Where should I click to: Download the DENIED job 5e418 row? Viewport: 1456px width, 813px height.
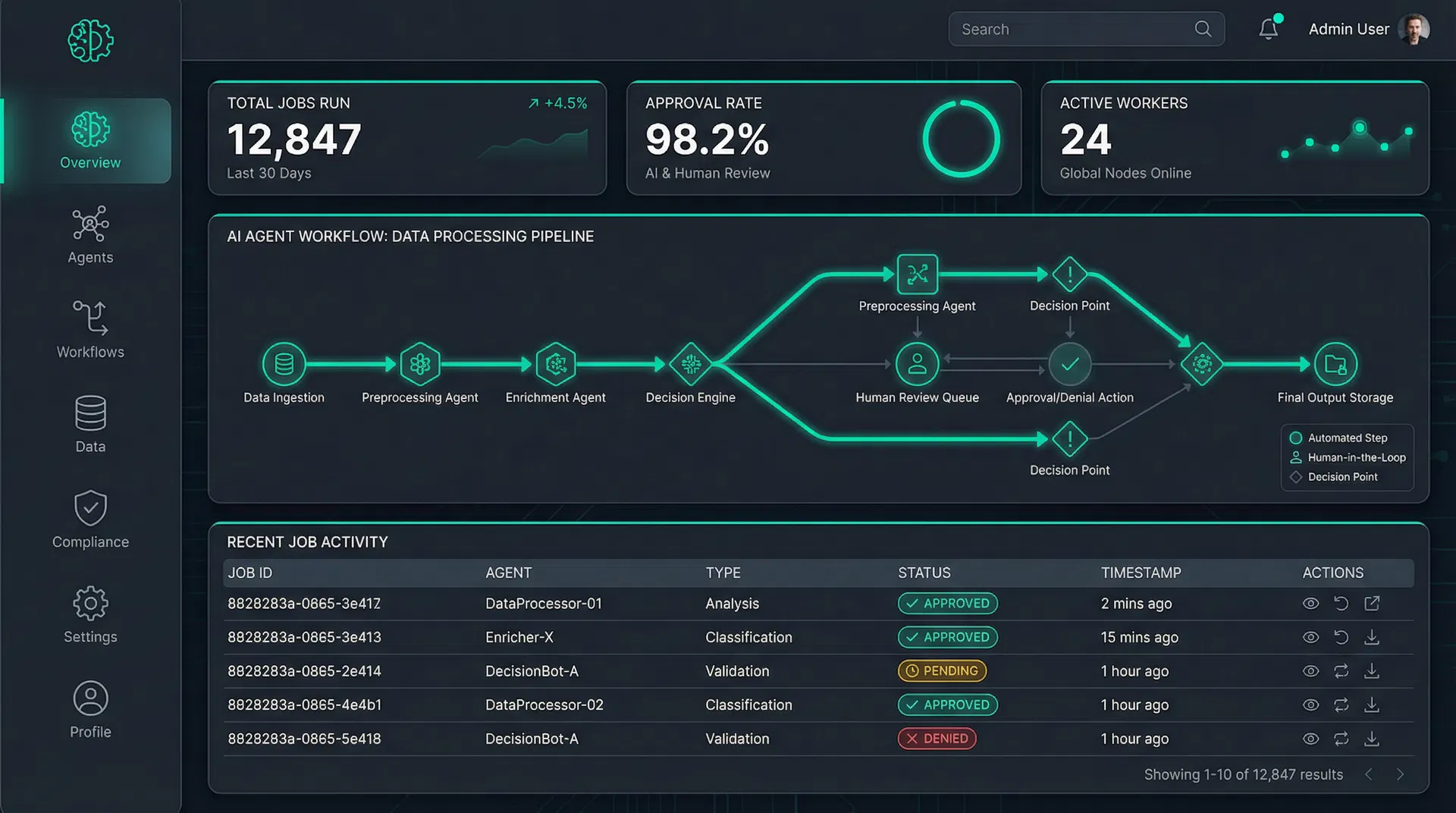tap(1371, 739)
